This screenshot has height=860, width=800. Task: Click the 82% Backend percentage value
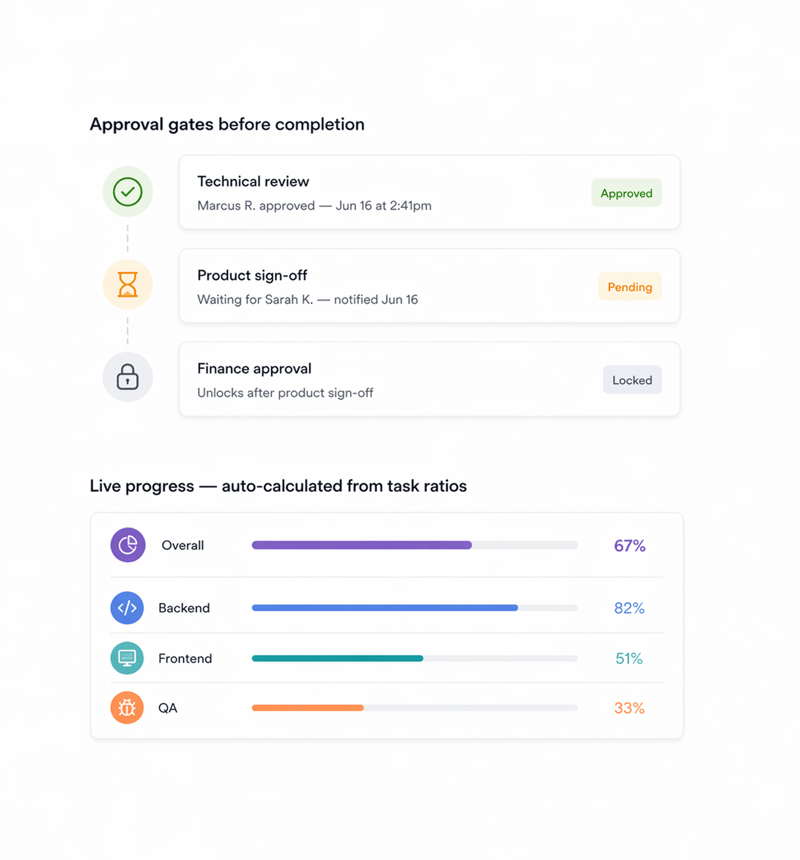point(629,608)
